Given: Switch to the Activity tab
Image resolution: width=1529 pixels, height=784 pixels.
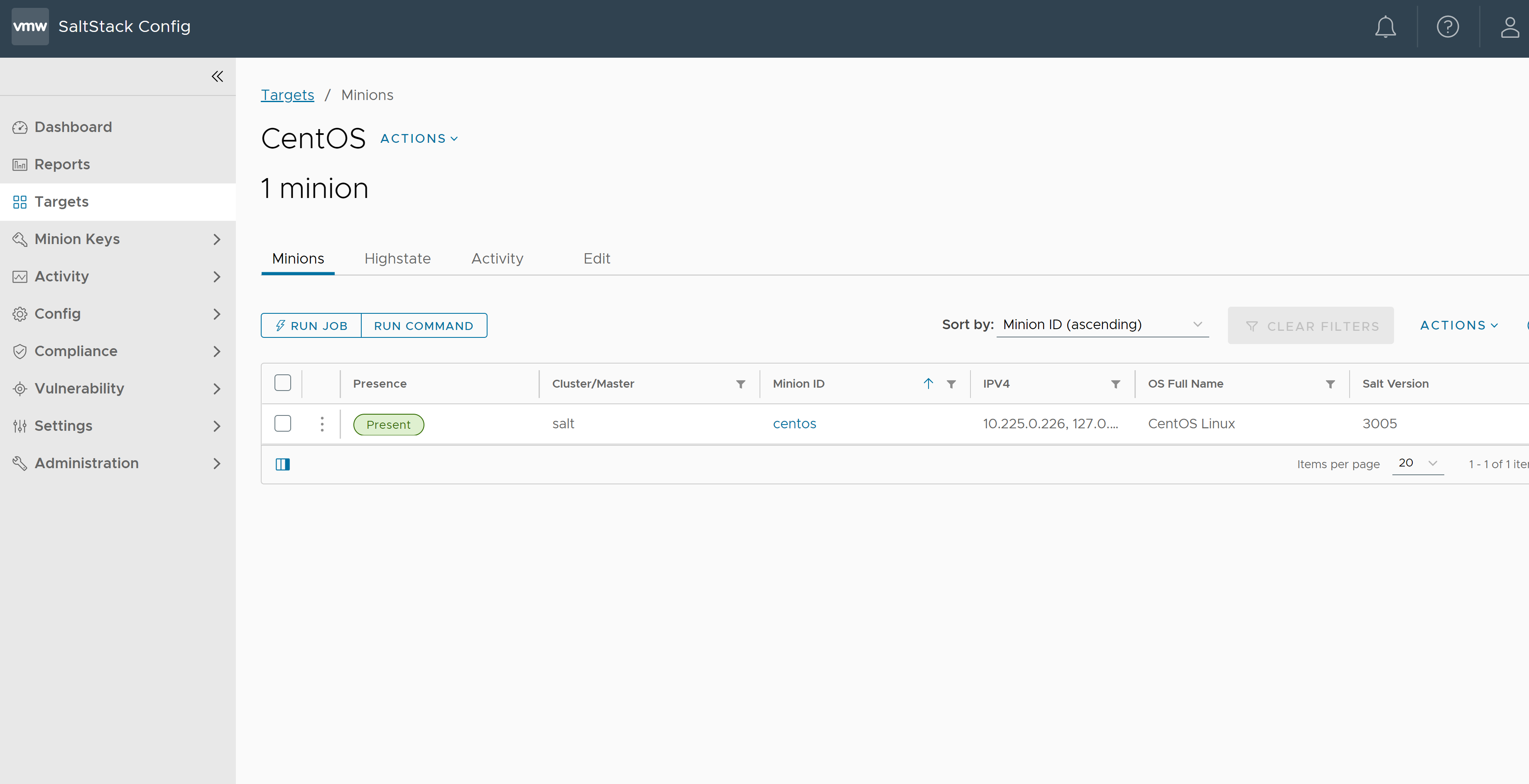Looking at the screenshot, I should click(x=498, y=258).
